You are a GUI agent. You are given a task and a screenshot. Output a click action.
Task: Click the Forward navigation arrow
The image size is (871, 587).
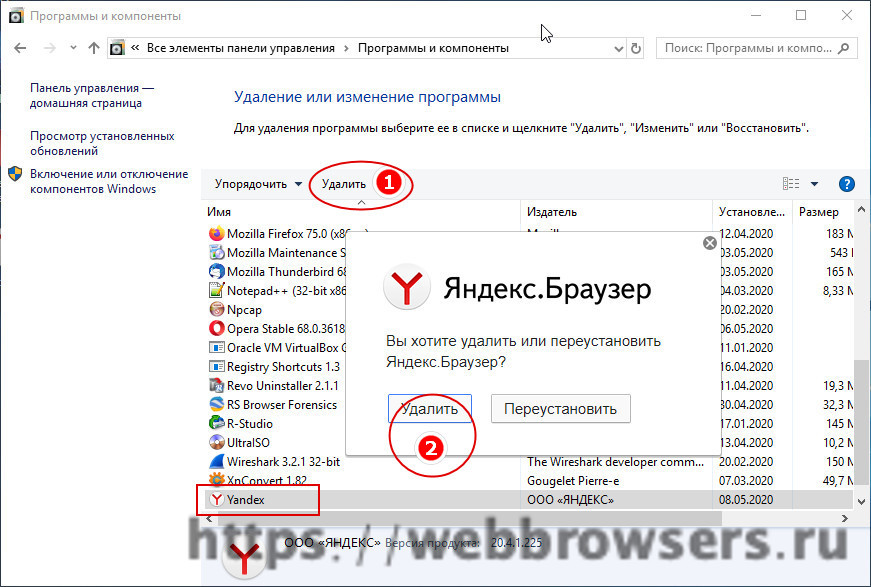[49, 48]
